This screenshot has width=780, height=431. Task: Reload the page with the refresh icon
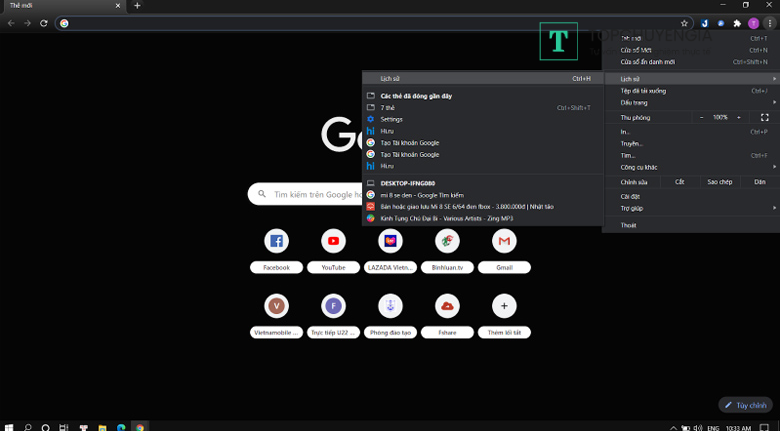[x=43, y=23]
